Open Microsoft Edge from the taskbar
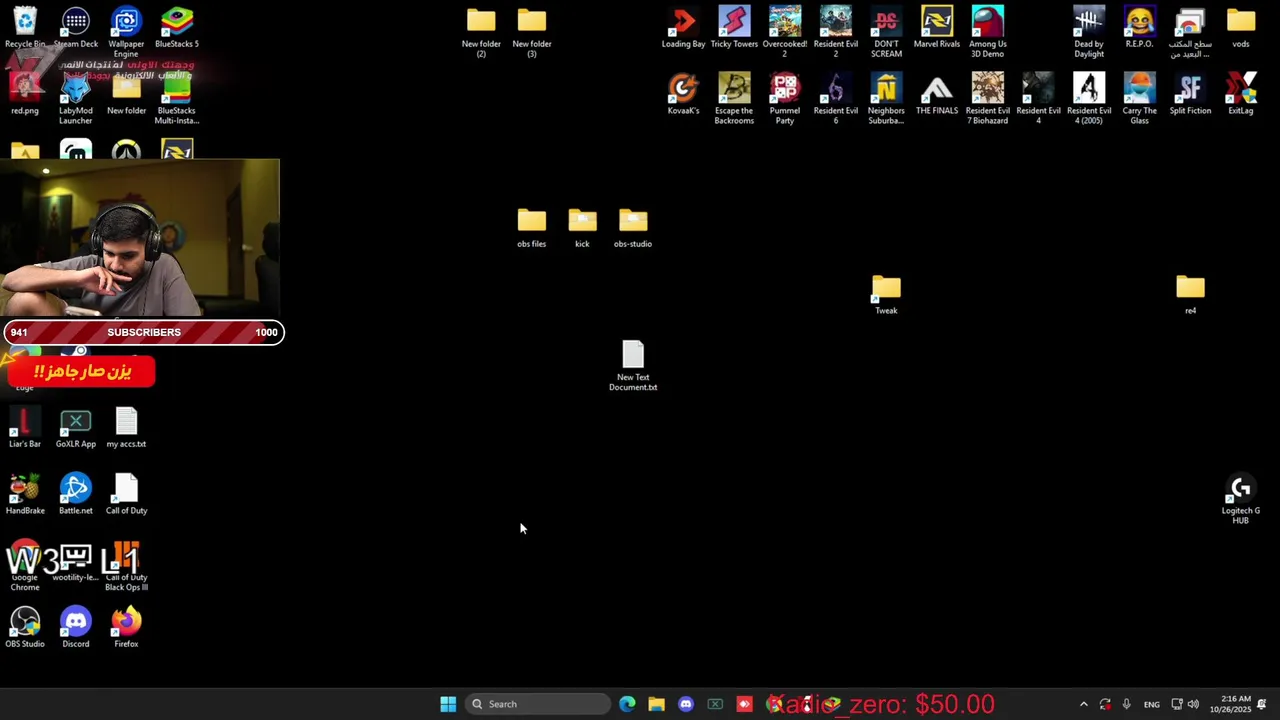This screenshot has height=720, width=1280. [627, 704]
